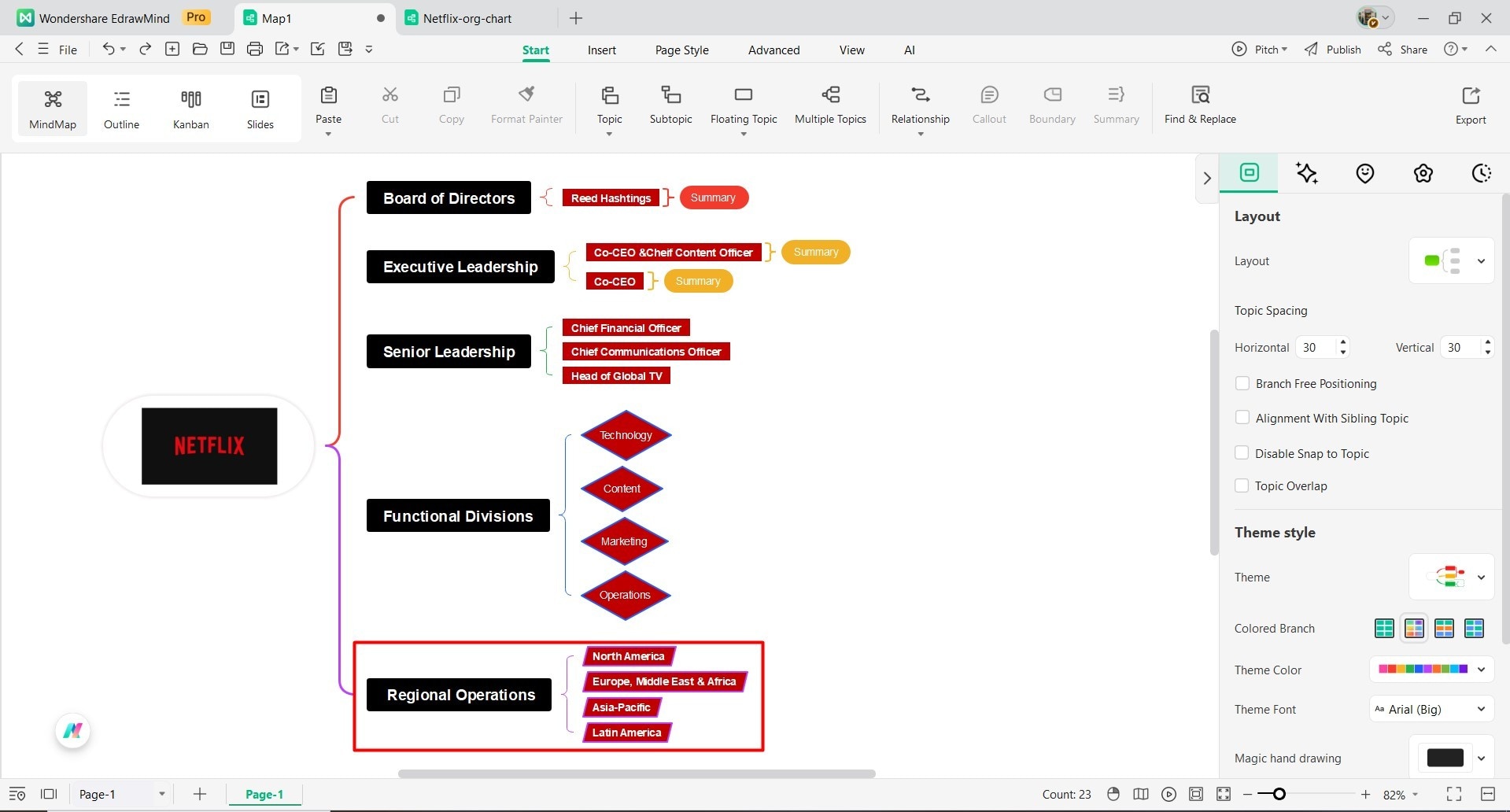
Task: Select the Page-1 sheet tab
Action: [264, 795]
